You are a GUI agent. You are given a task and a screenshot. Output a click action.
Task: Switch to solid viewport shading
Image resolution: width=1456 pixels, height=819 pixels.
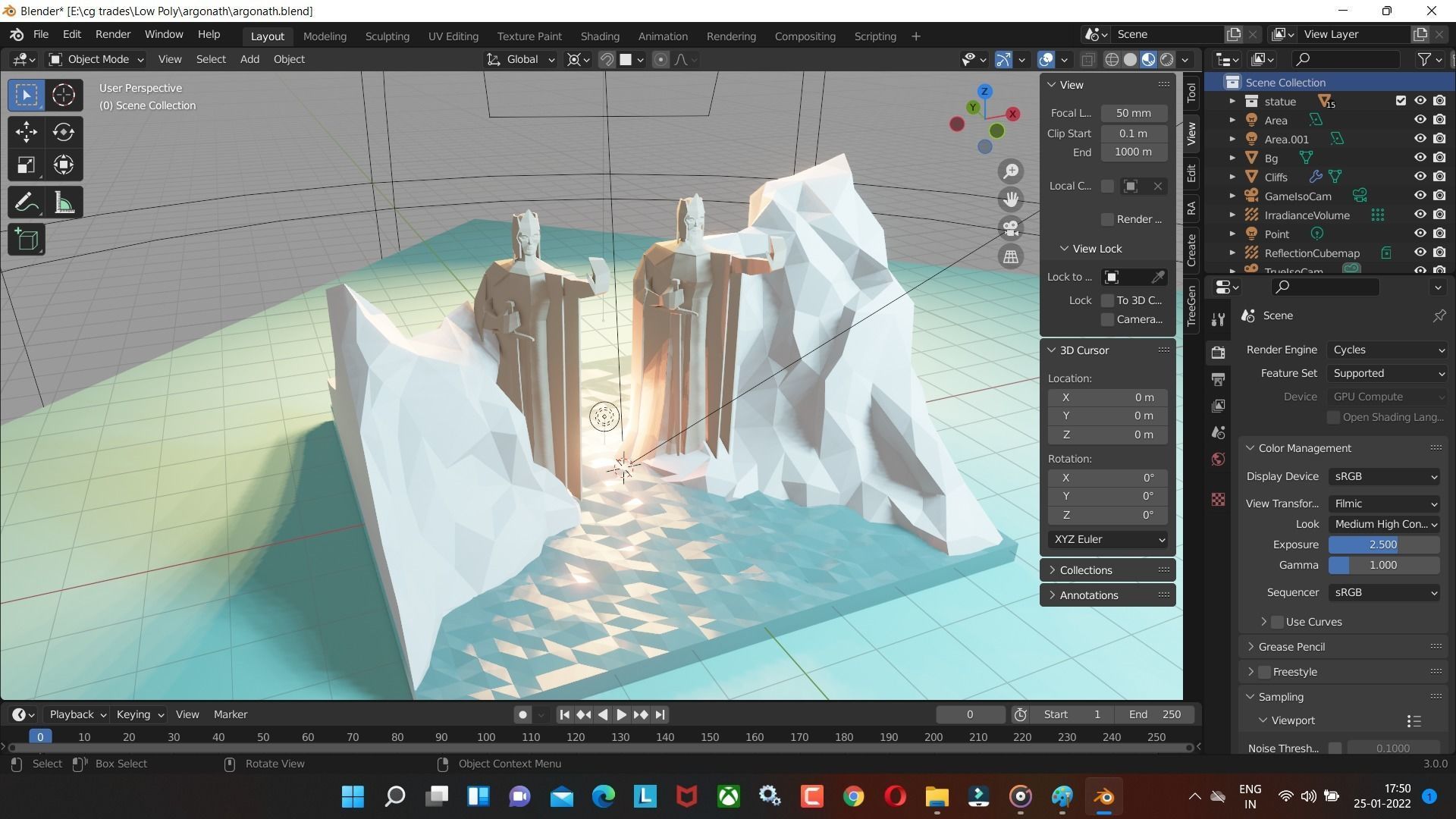click(1130, 59)
